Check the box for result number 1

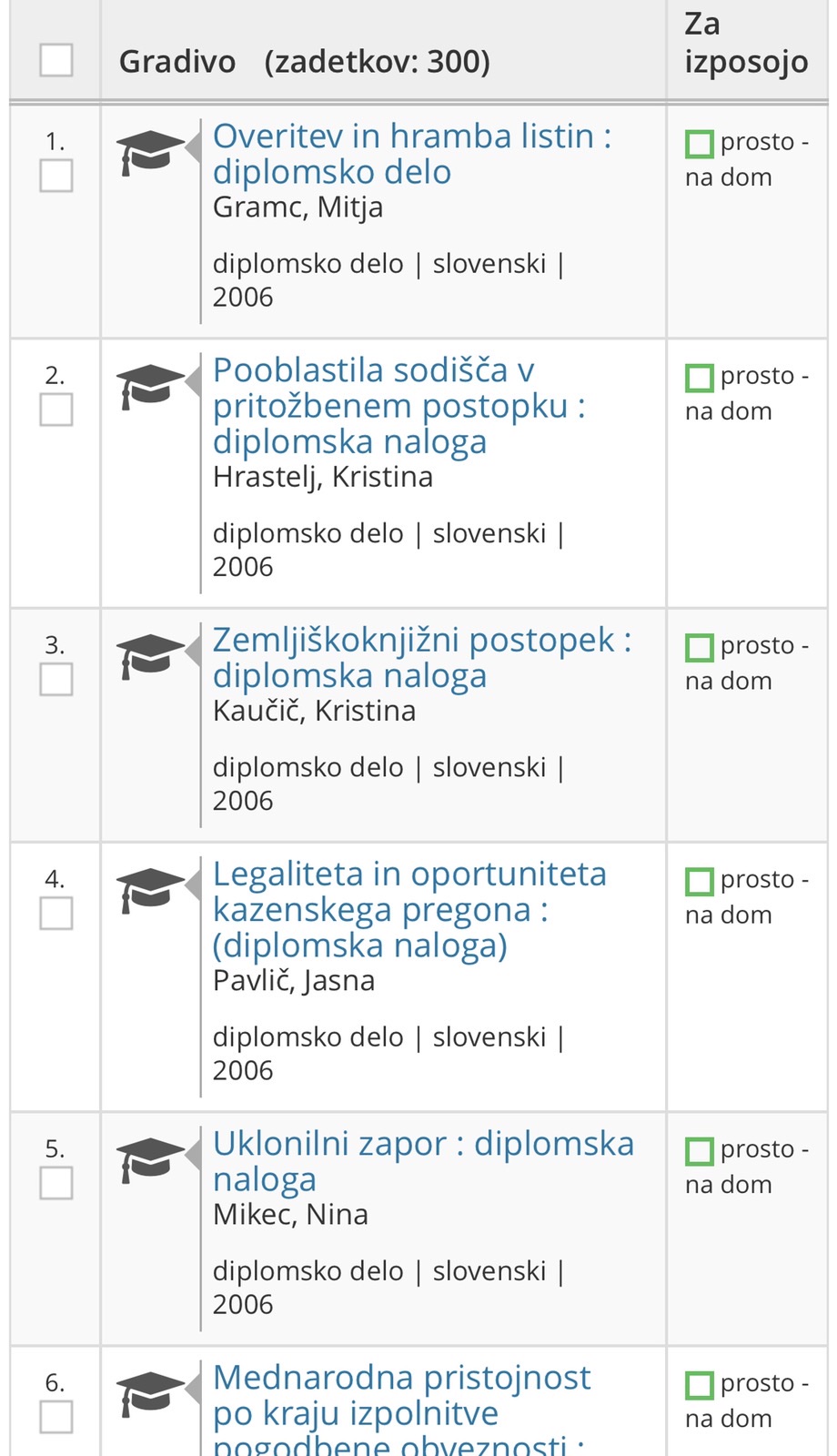coord(56,176)
